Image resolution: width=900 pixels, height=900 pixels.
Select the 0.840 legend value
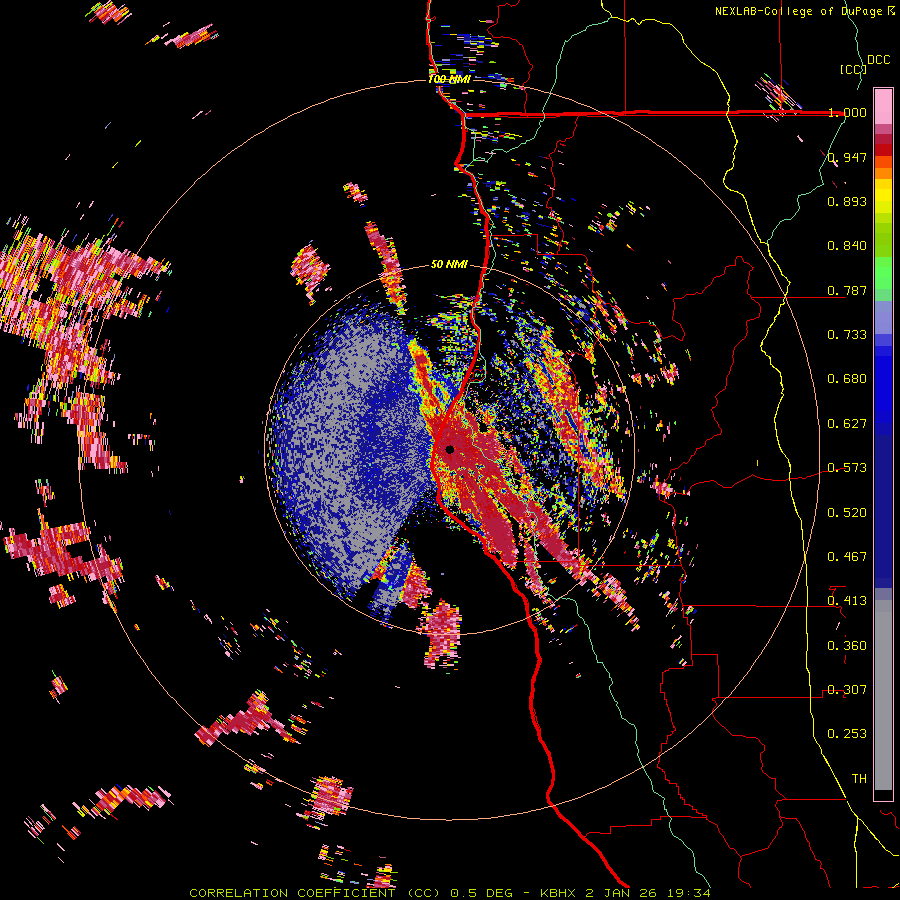point(847,246)
